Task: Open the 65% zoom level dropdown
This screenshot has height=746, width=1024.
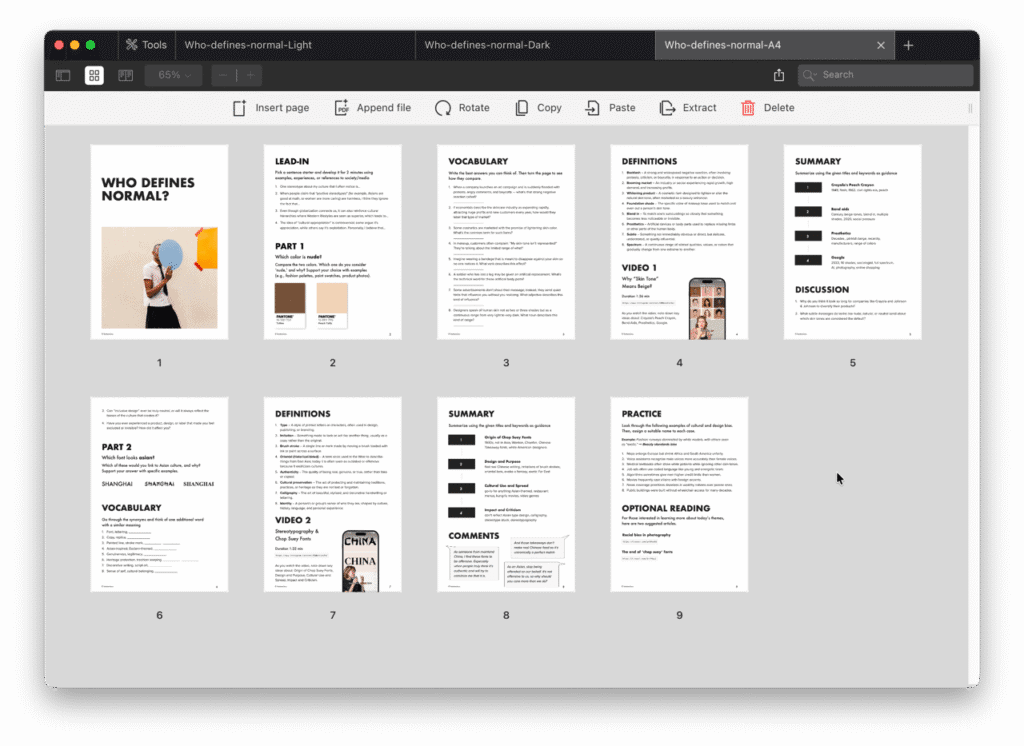Action: [175, 75]
